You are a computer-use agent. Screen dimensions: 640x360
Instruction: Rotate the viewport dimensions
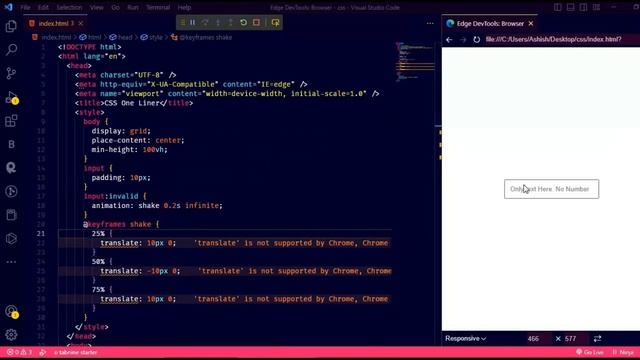click(x=598, y=338)
